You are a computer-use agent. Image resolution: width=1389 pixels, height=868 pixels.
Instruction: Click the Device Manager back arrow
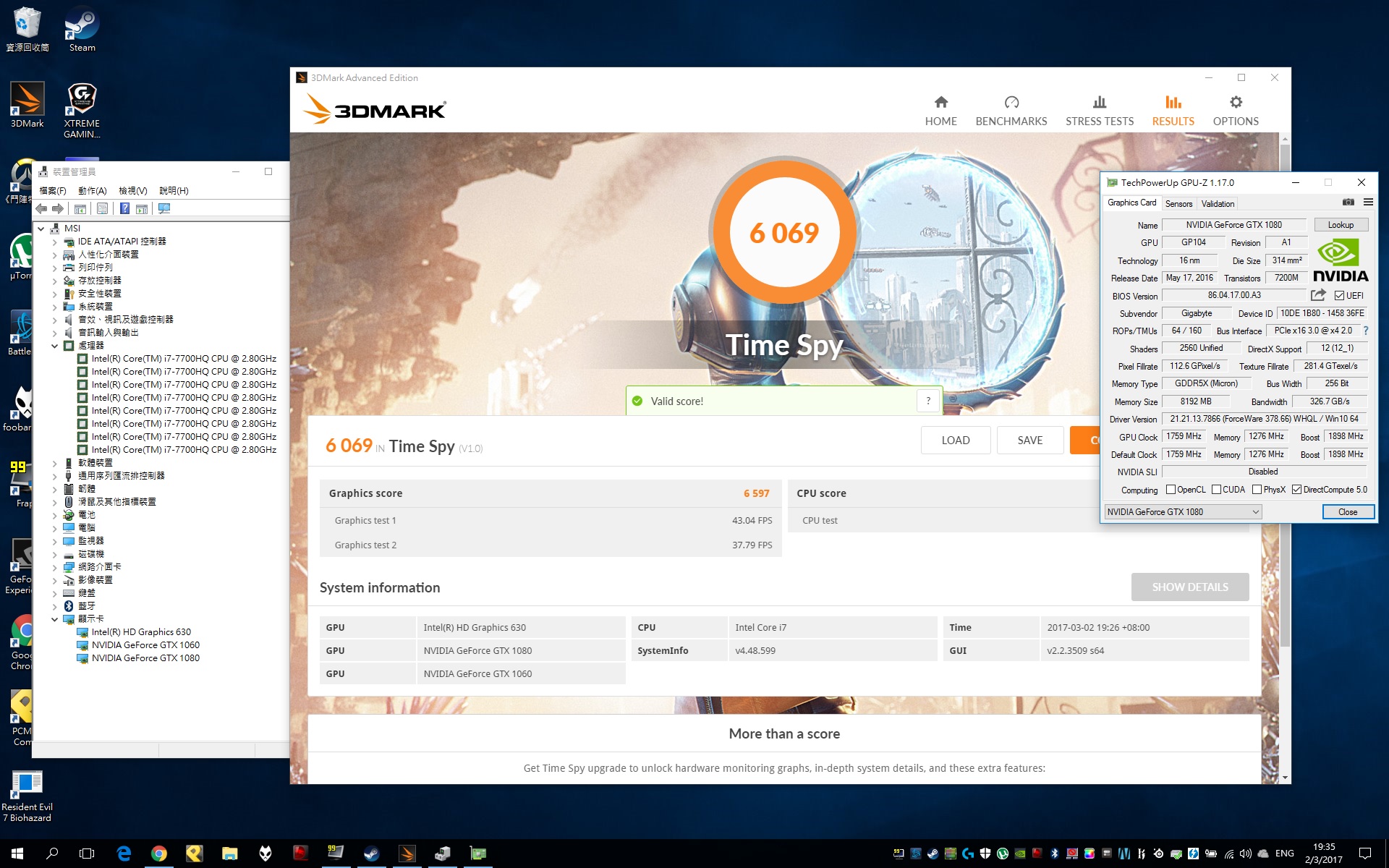tap(41, 208)
